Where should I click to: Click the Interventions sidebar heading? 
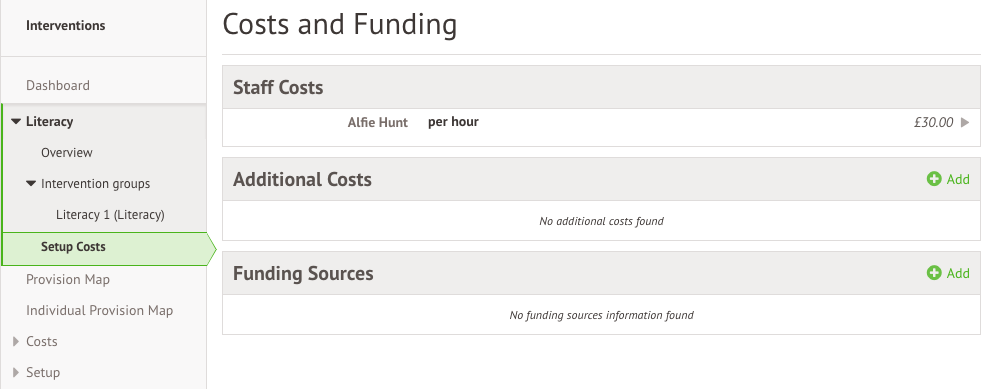click(x=66, y=26)
